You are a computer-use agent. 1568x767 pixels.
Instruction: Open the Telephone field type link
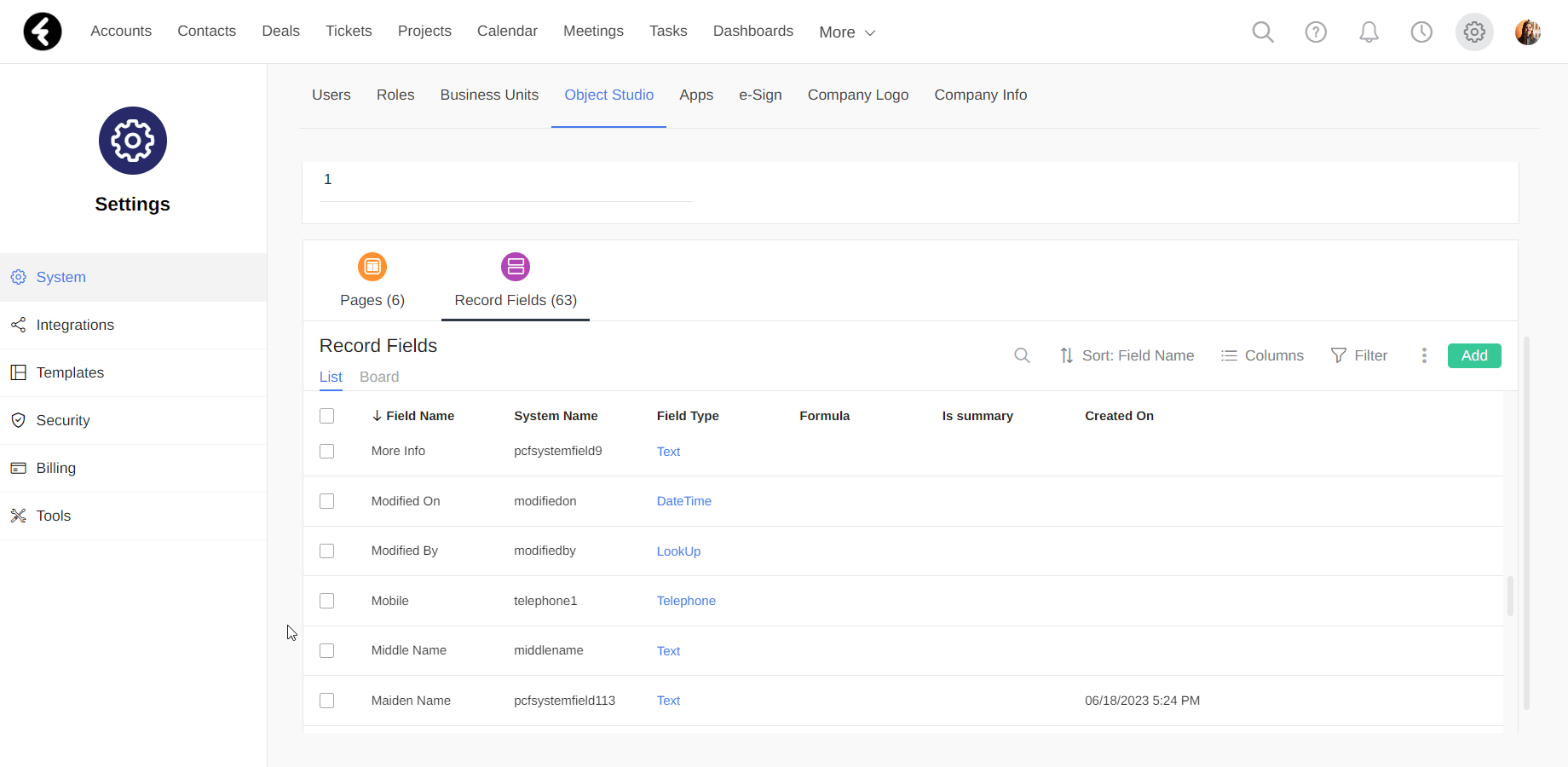pyautogui.click(x=686, y=601)
